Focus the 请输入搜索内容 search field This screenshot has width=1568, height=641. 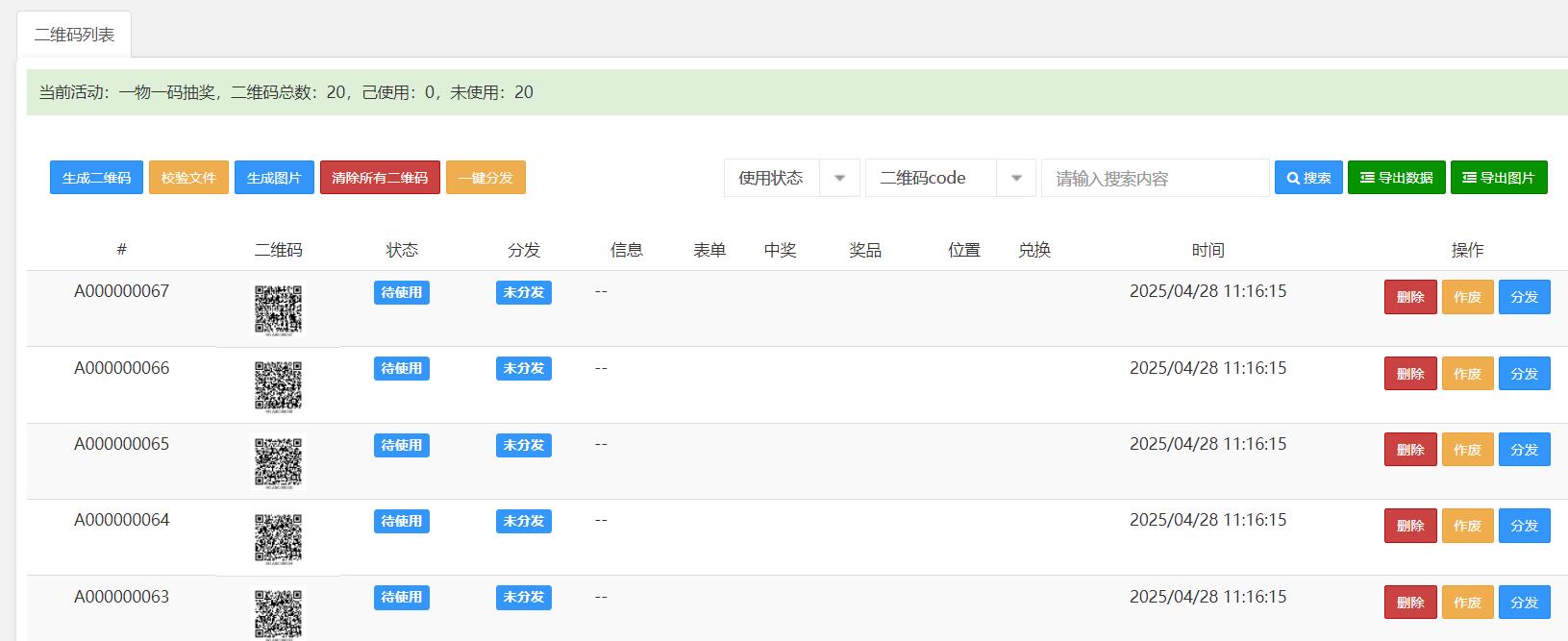tap(1155, 178)
